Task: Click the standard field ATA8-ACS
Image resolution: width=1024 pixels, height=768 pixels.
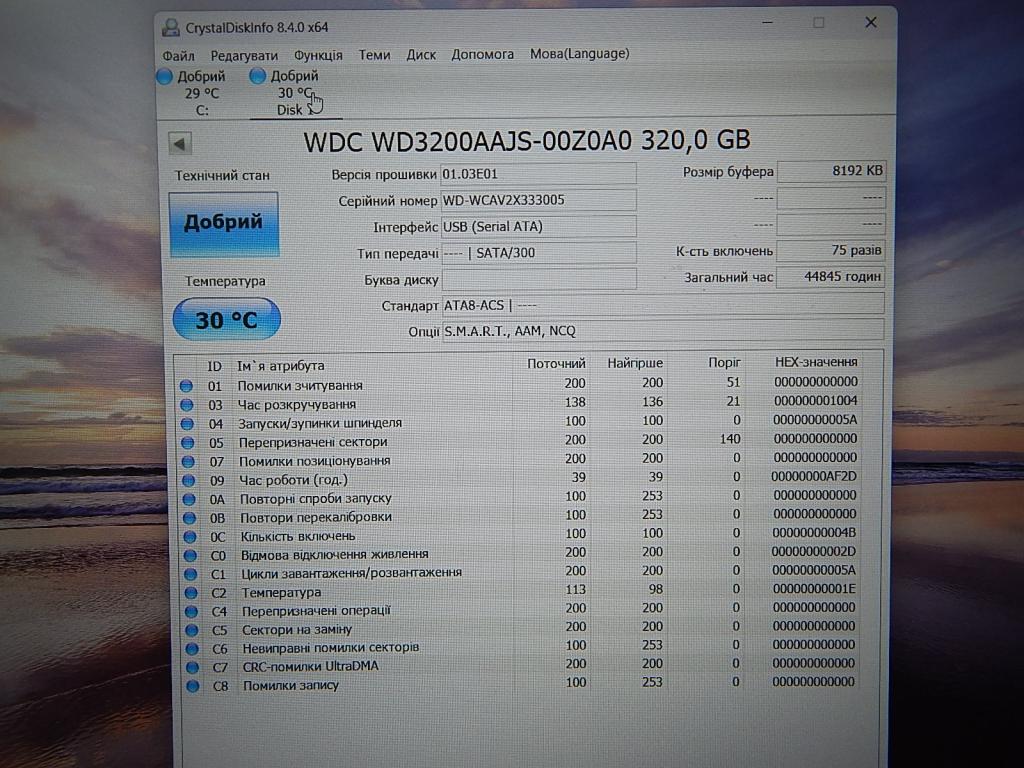Action: [x=663, y=305]
